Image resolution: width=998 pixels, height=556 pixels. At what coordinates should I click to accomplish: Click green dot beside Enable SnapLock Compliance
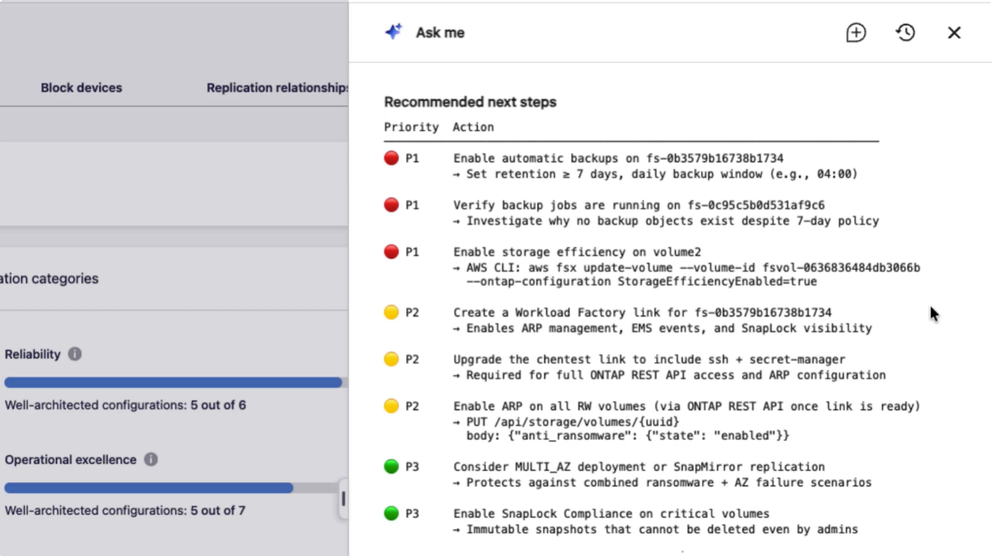point(391,513)
